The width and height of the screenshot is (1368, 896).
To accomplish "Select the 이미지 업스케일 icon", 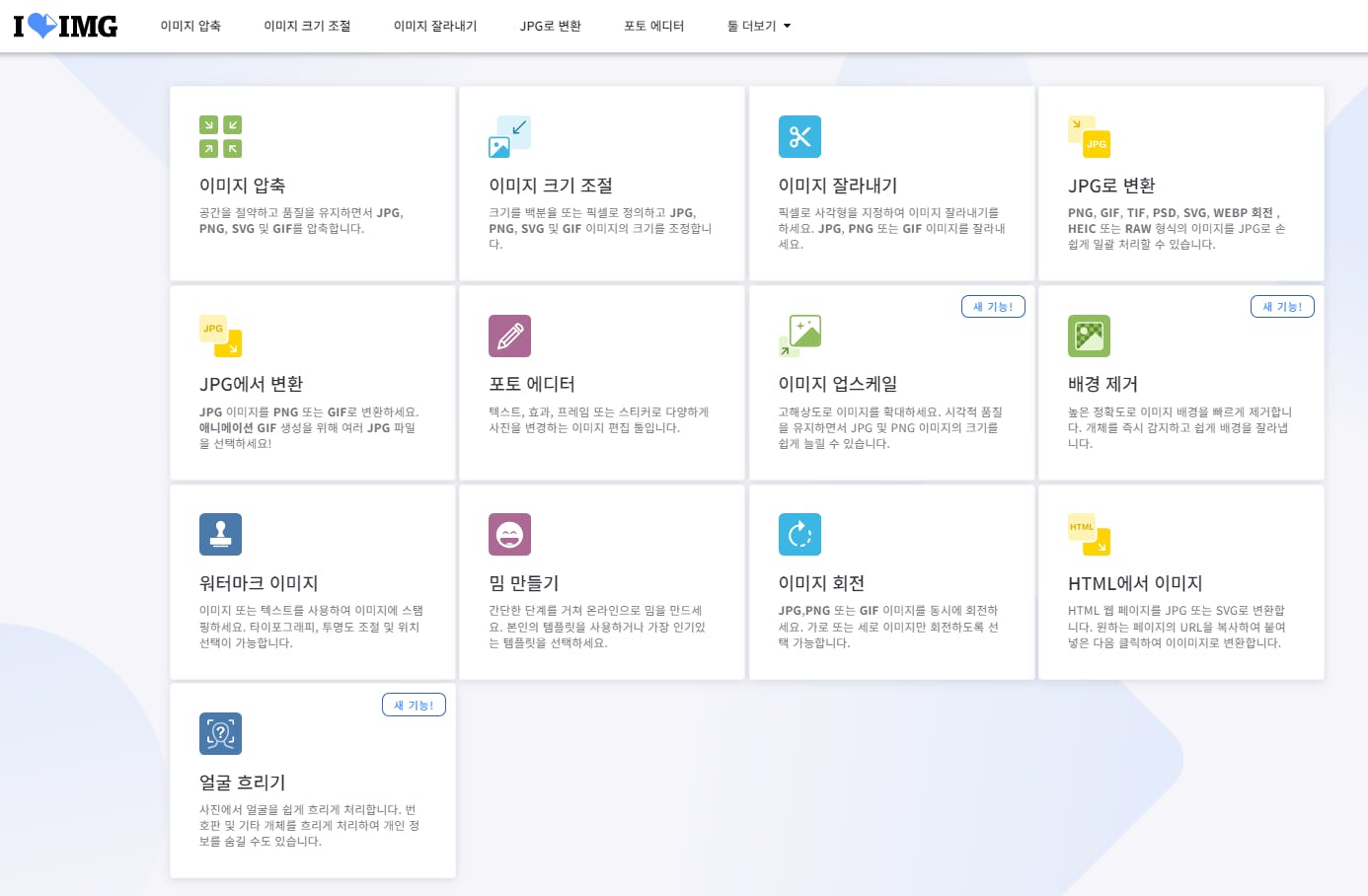I will pos(799,336).
